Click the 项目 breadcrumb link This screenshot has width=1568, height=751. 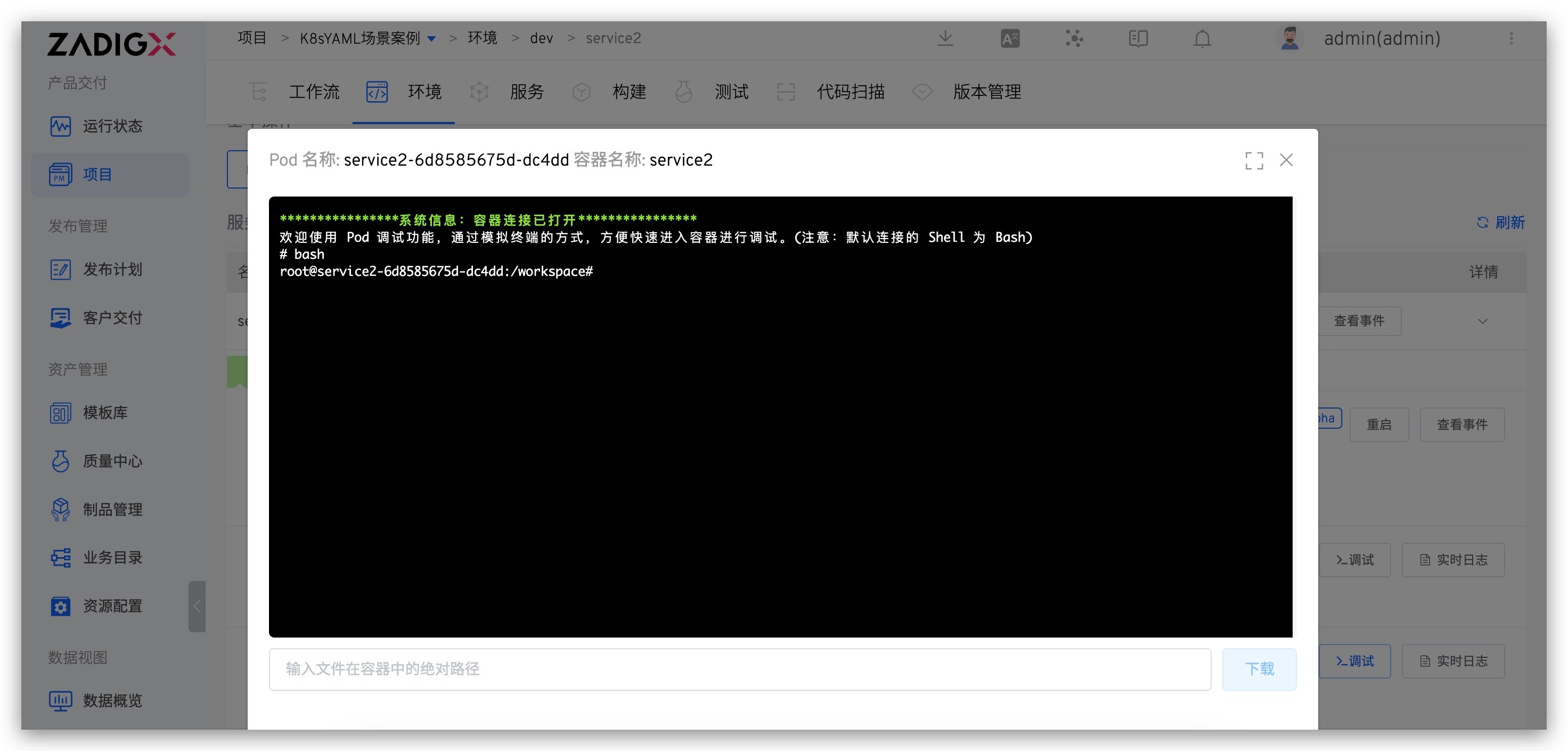tap(252, 38)
